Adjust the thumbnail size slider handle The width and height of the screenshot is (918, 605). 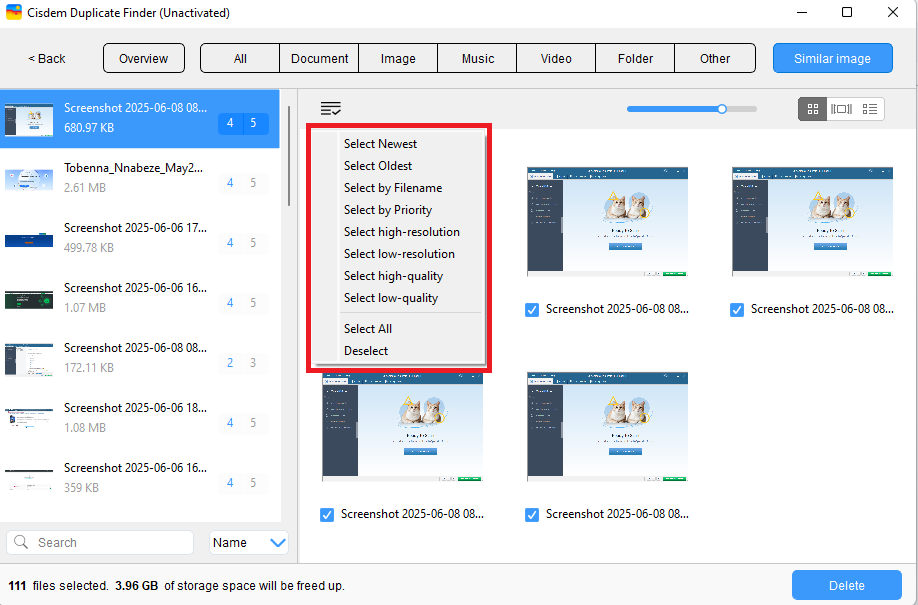(722, 109)
